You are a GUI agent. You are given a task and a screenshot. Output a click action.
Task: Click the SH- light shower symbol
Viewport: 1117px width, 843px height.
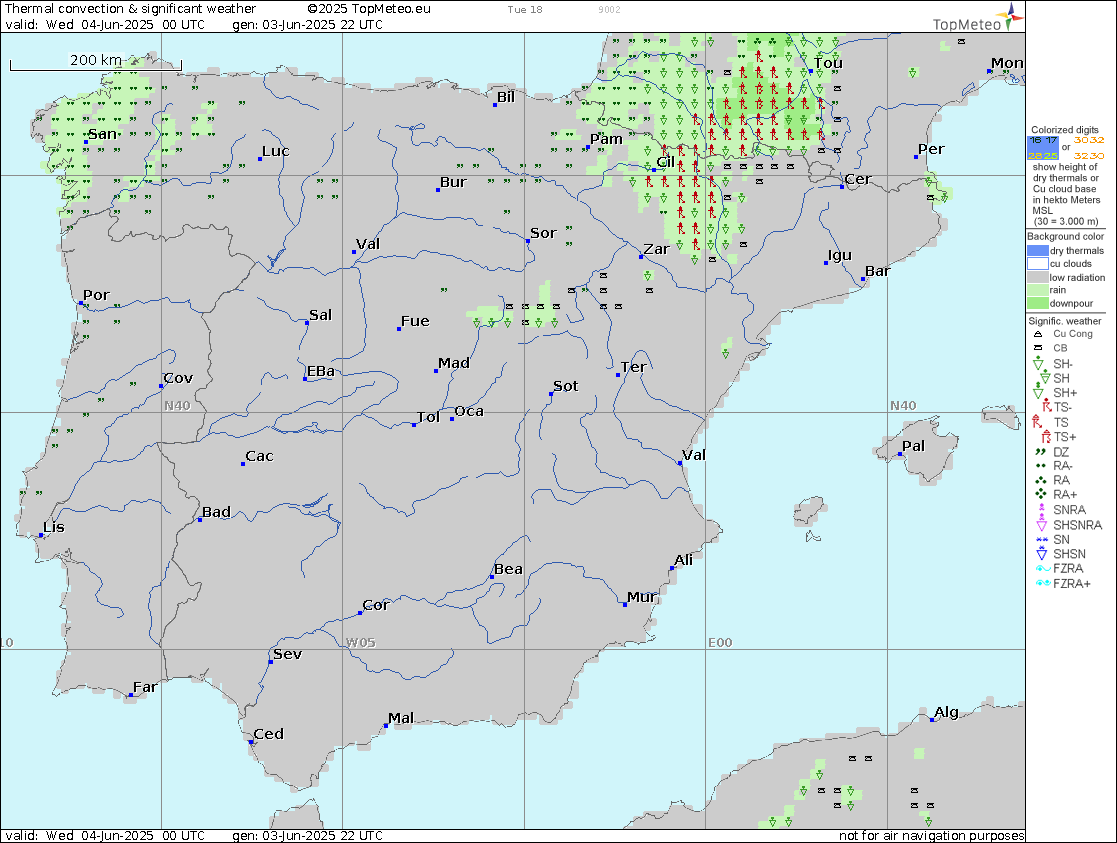click(x=1038, y=364)
